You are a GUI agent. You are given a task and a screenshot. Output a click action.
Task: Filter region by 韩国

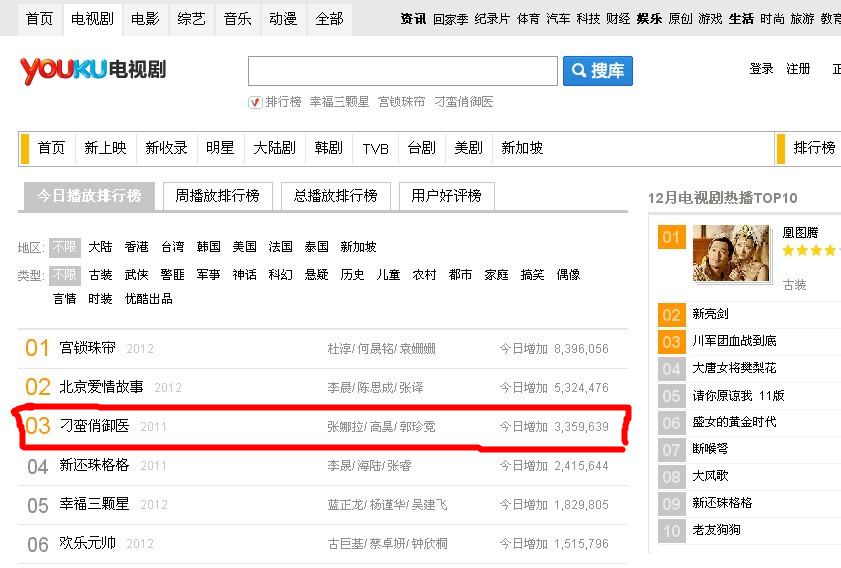[x=209, y=247]
